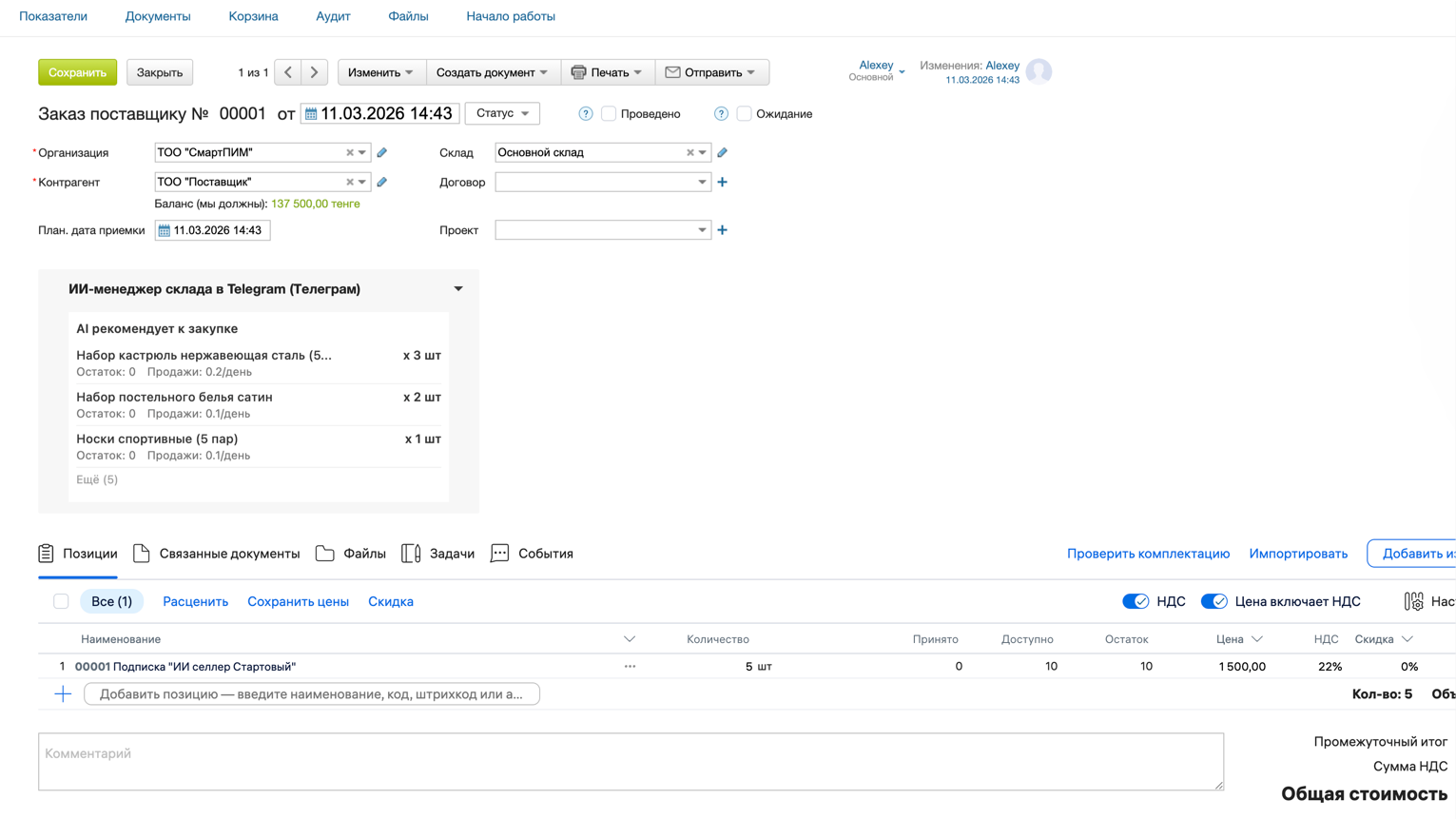Screen dimensions: 1456x819
Task: Go to next document arrow
Action: pos(315,72)
